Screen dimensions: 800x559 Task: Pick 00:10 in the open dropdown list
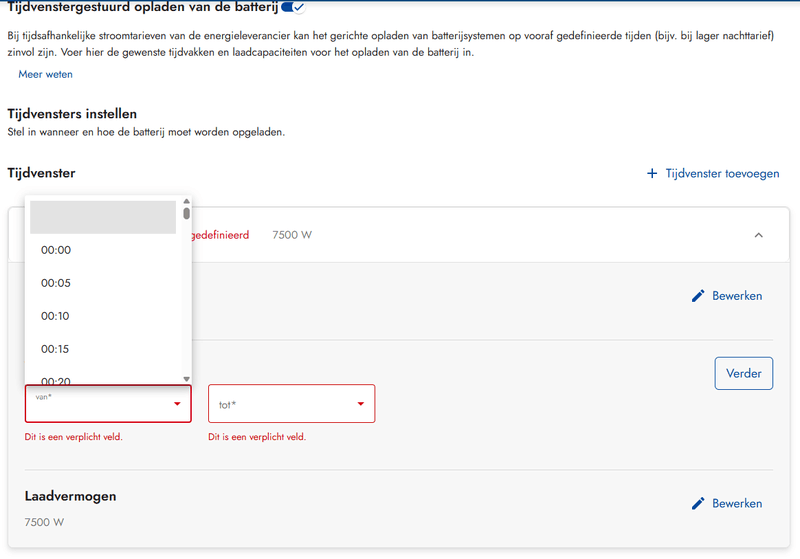click(56, 316)
